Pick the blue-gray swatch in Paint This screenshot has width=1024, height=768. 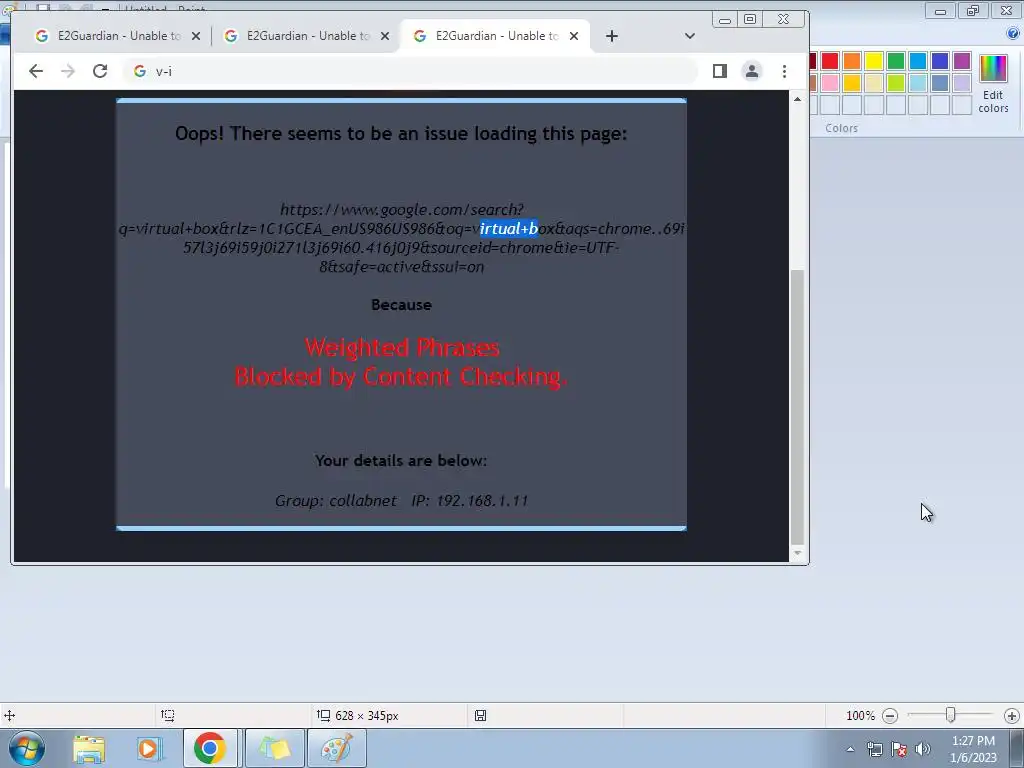[940, 83]
